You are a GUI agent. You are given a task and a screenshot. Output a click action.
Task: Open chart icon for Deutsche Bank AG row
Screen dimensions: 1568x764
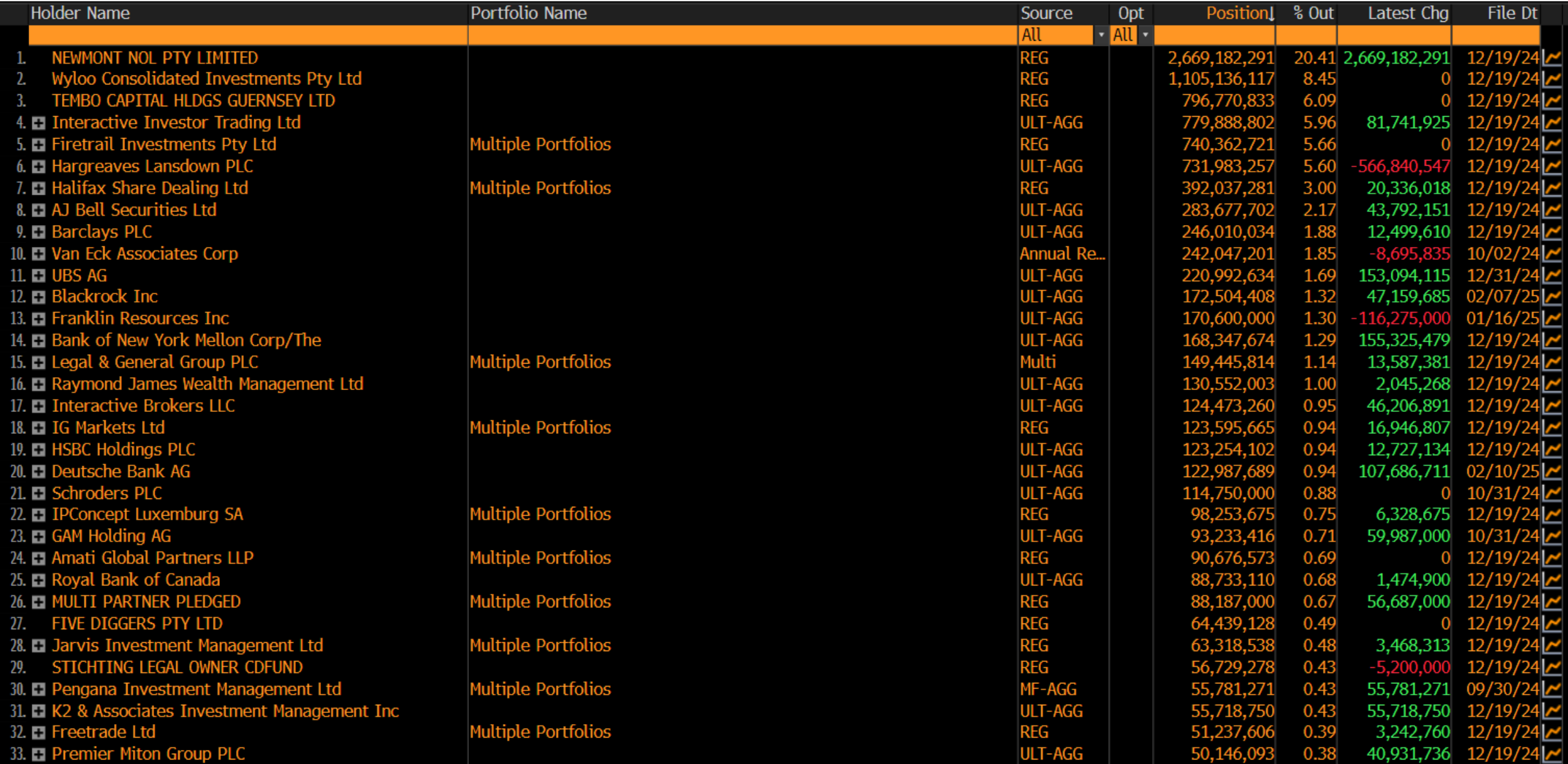[1552, 472]
